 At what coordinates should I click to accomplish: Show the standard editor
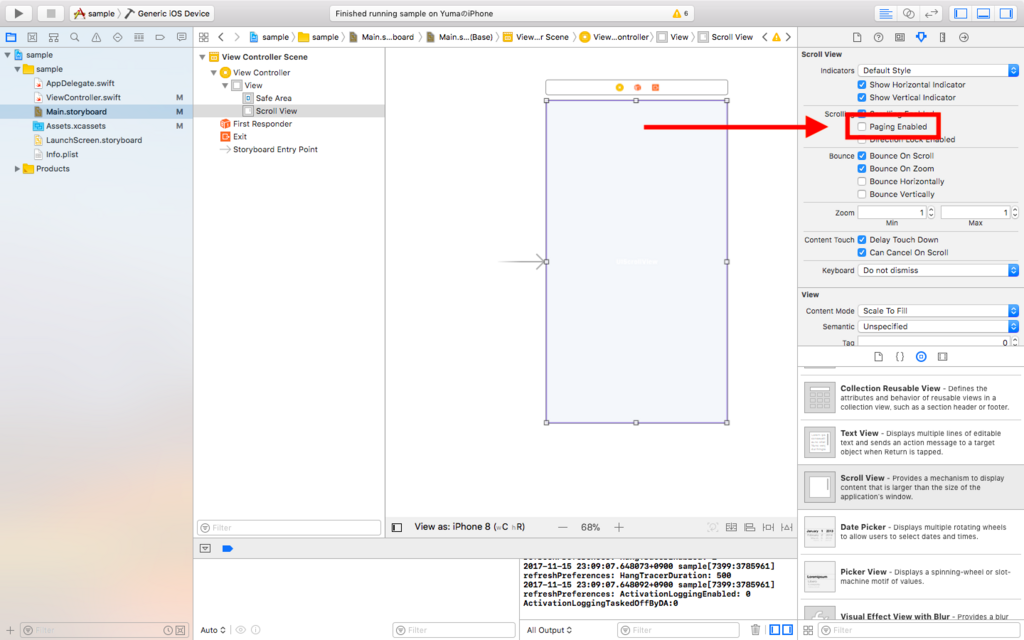click(x=886, y=13)
